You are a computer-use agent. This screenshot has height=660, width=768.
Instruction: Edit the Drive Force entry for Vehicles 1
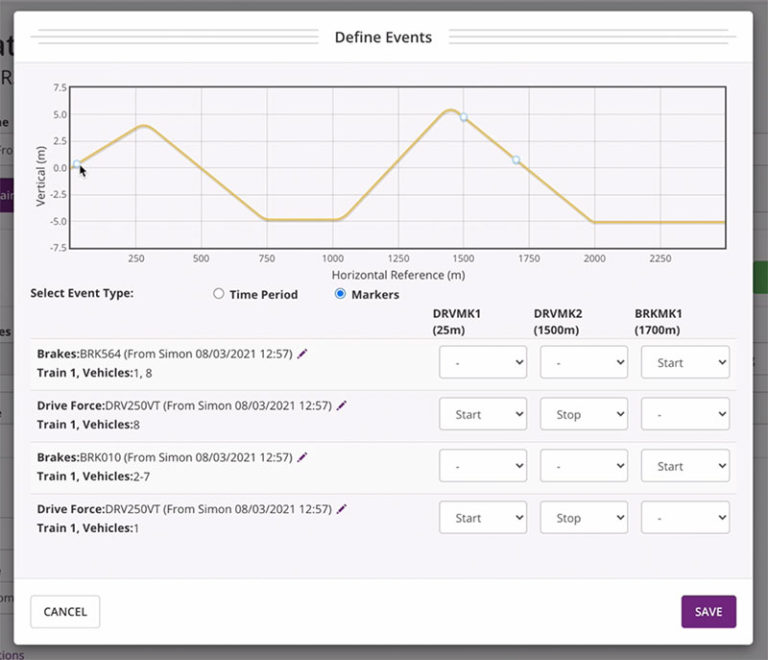(x=341, y=509)
